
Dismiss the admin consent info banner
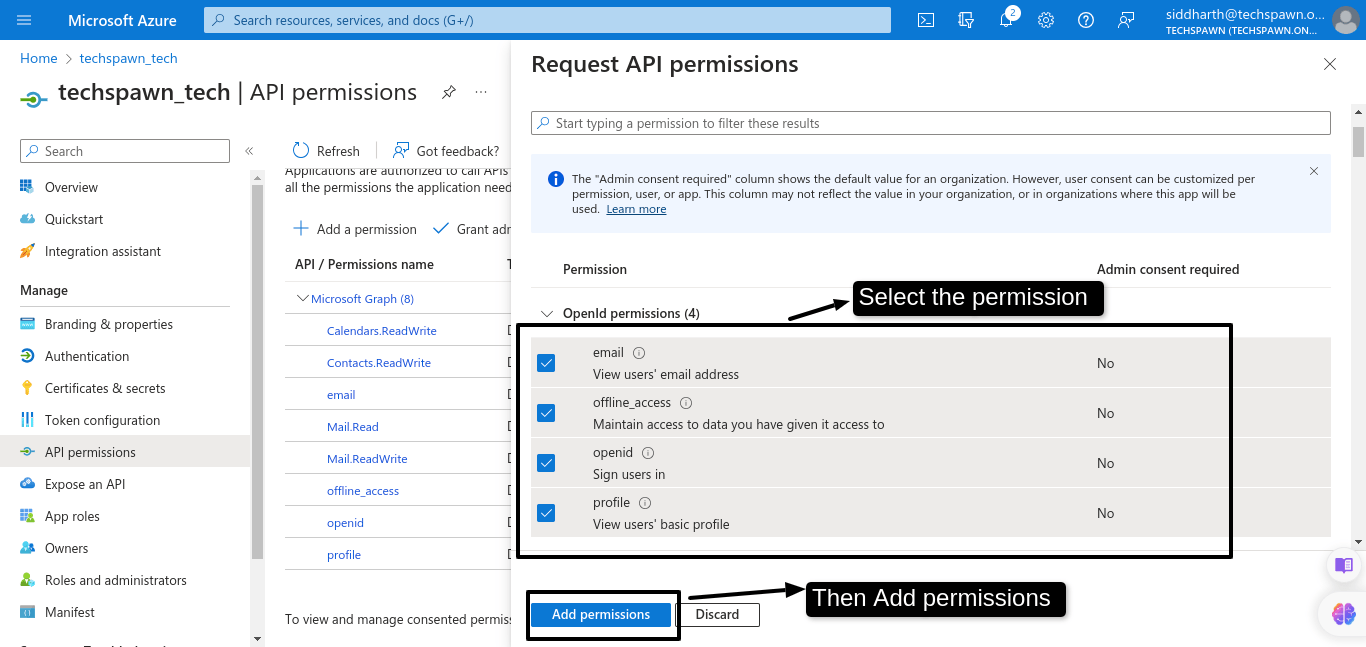click(x=1314, y=171)
